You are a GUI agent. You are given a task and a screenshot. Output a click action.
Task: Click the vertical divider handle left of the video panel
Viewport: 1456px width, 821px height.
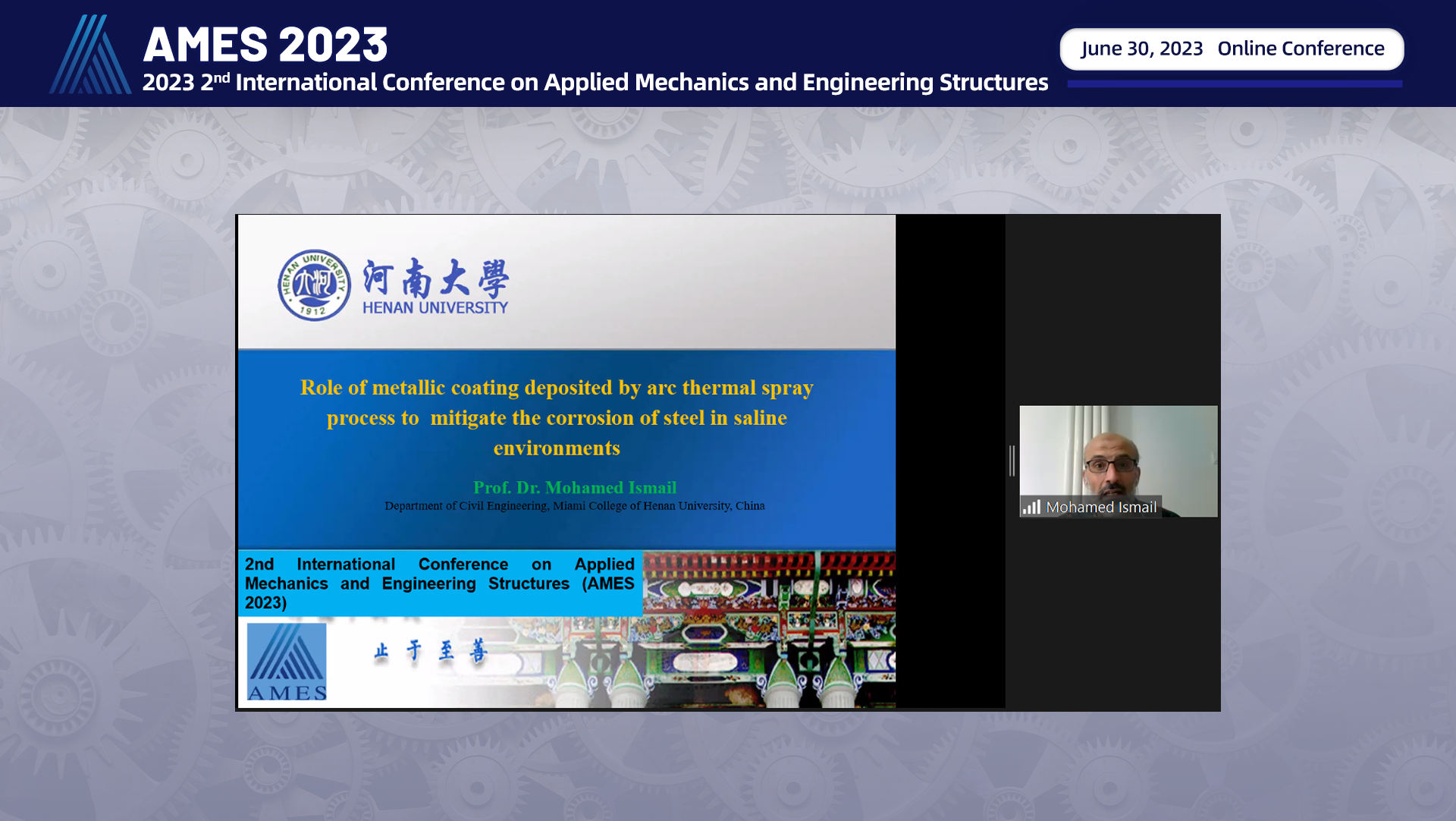coord(1012,461)
